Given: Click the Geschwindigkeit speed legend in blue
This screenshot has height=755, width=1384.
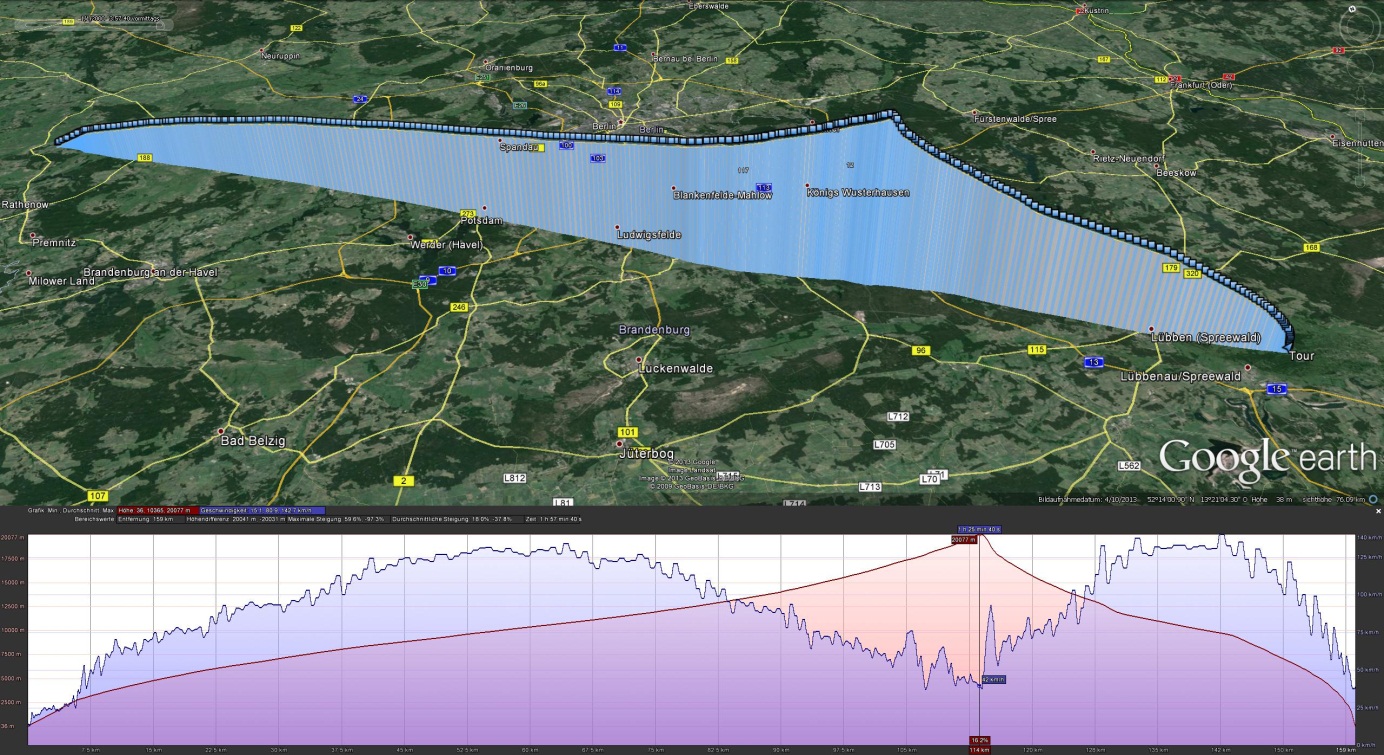Looking at the screenshot, I should (260, 510).
